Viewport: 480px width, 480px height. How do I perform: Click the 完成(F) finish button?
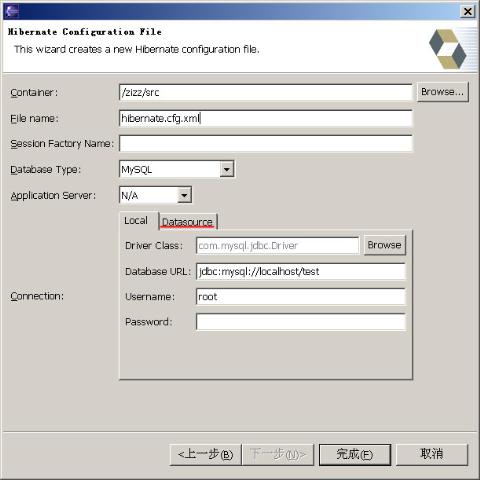[x=355, y=454]
